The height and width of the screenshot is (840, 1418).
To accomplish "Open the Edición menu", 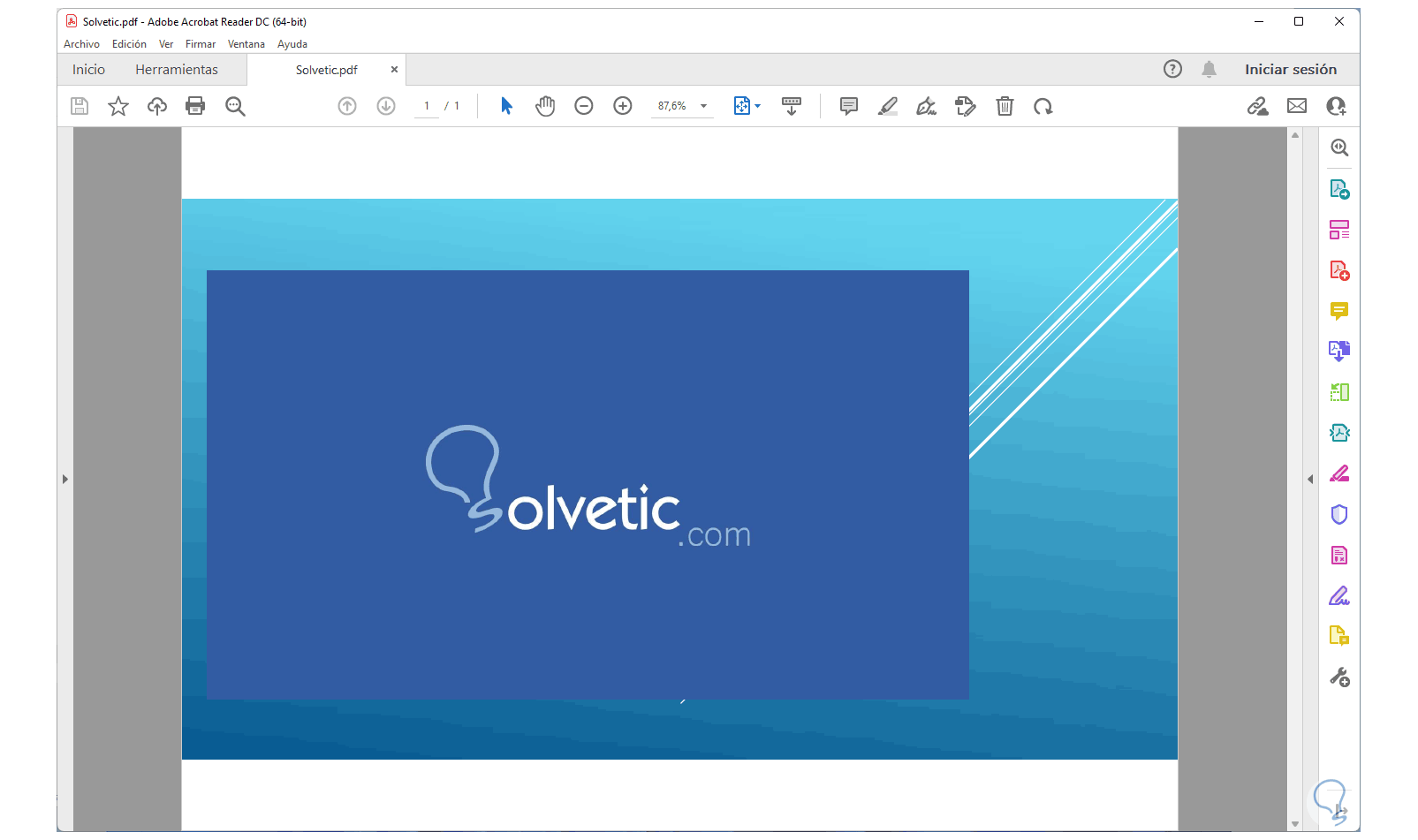I will (x=129, y=44).
